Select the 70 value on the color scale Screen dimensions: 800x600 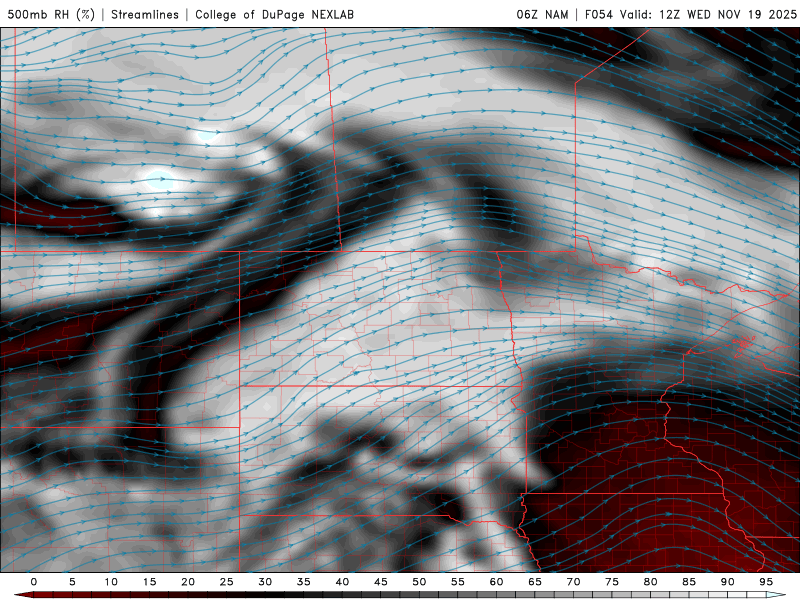[573, 582]
